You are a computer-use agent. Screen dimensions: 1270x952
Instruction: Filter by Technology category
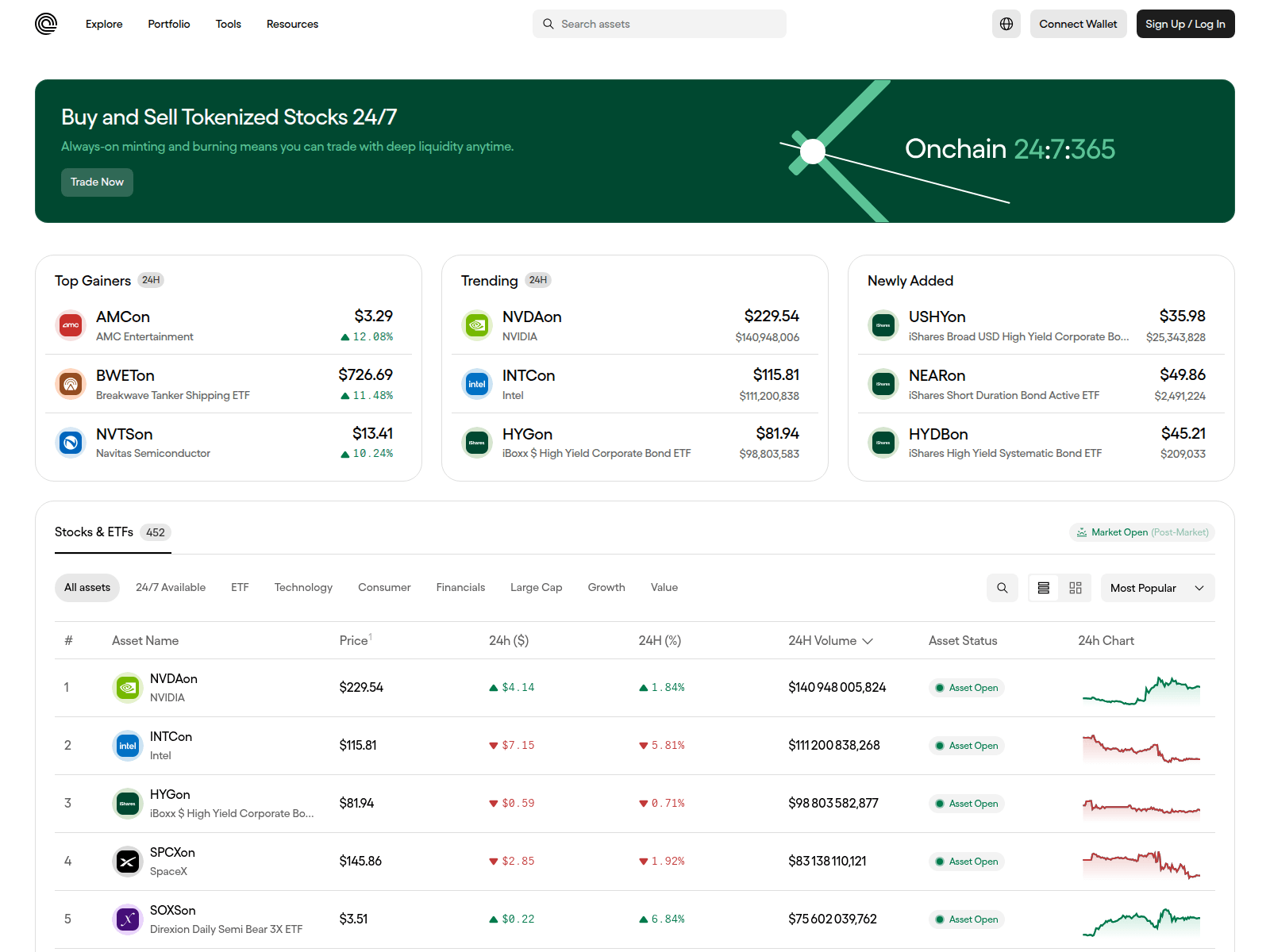coord(303,588)
